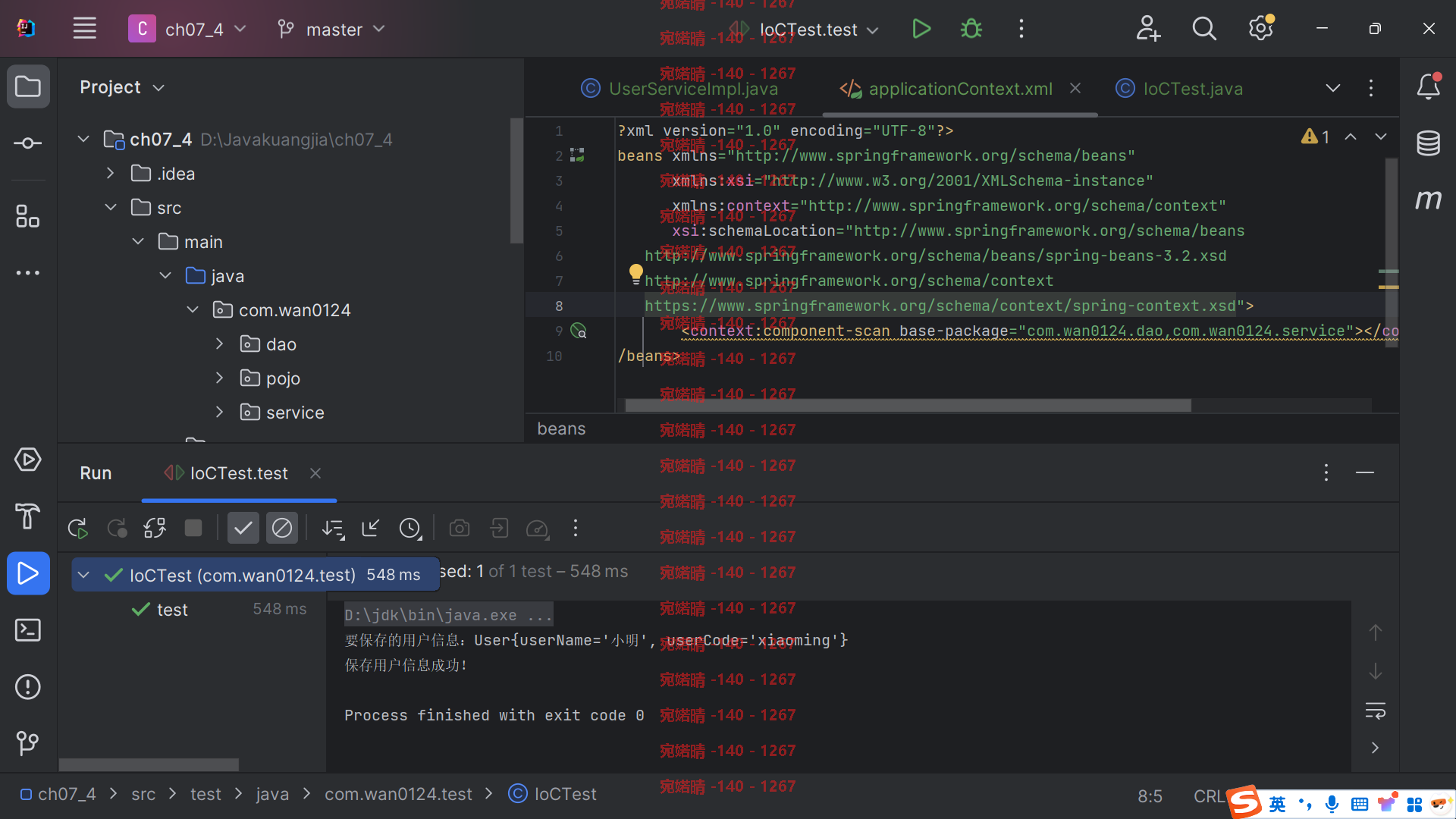Close the IoCTest.test run tab
The image size is (1456, 819).
click(x=315, y=473)
